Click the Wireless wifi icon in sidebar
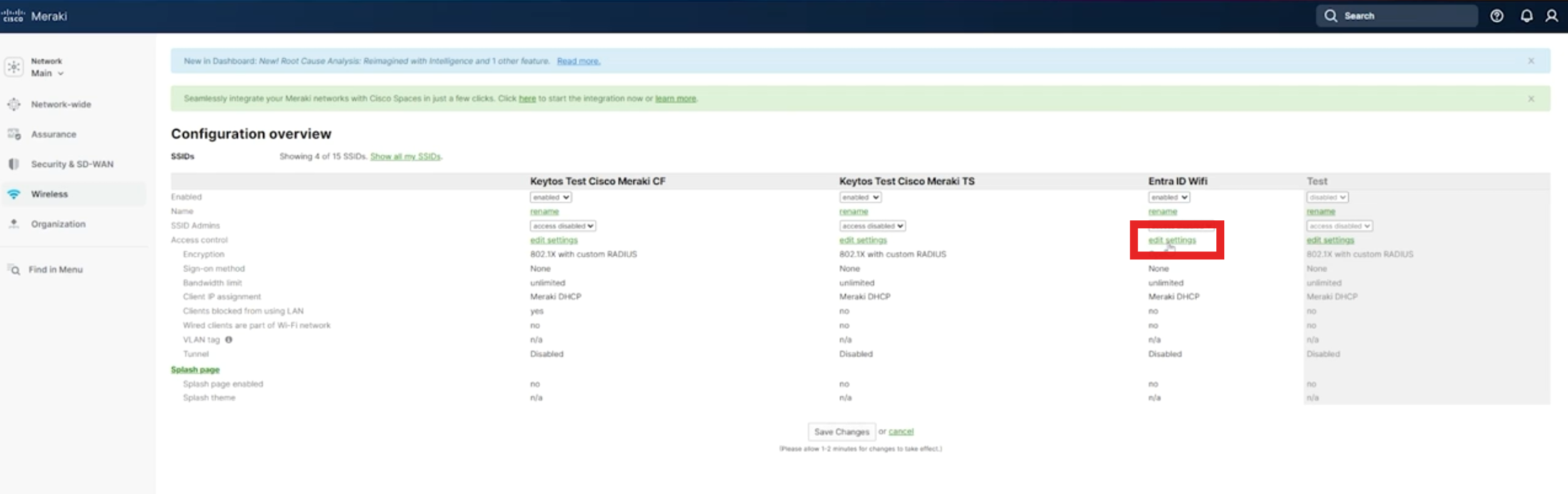 pyautogui.click(x=13, y=194)
